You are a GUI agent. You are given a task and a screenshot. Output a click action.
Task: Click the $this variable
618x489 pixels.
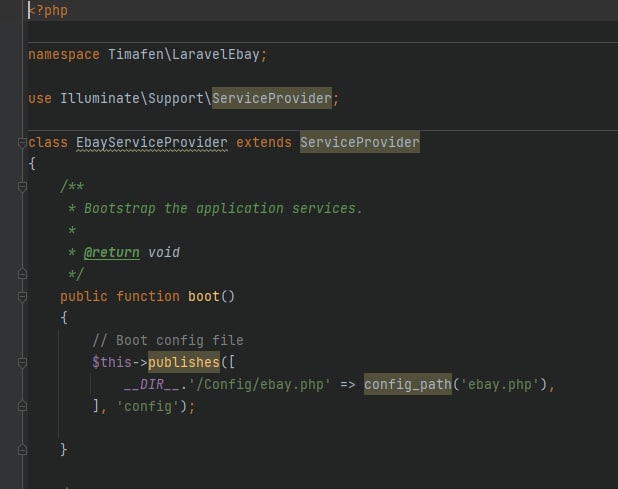click(112, 362)
